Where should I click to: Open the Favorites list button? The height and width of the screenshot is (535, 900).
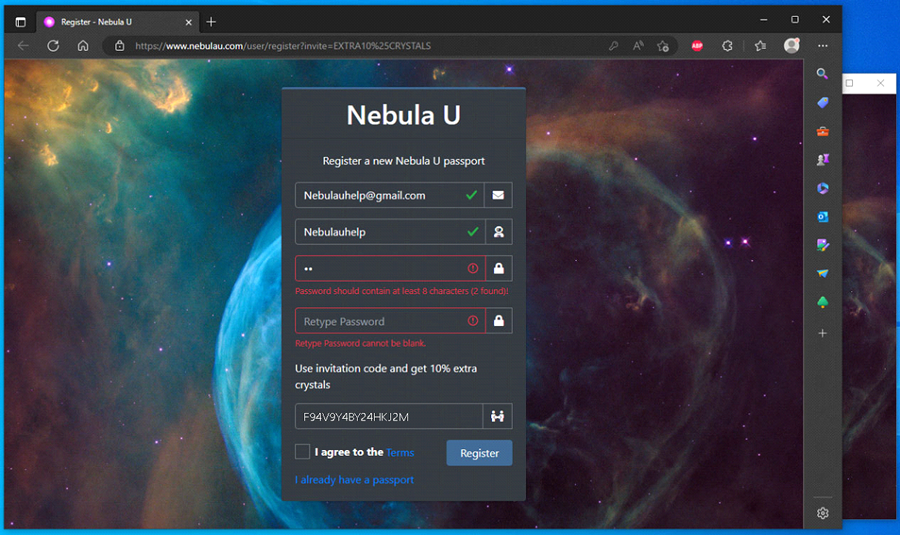(x=761, y=46)
